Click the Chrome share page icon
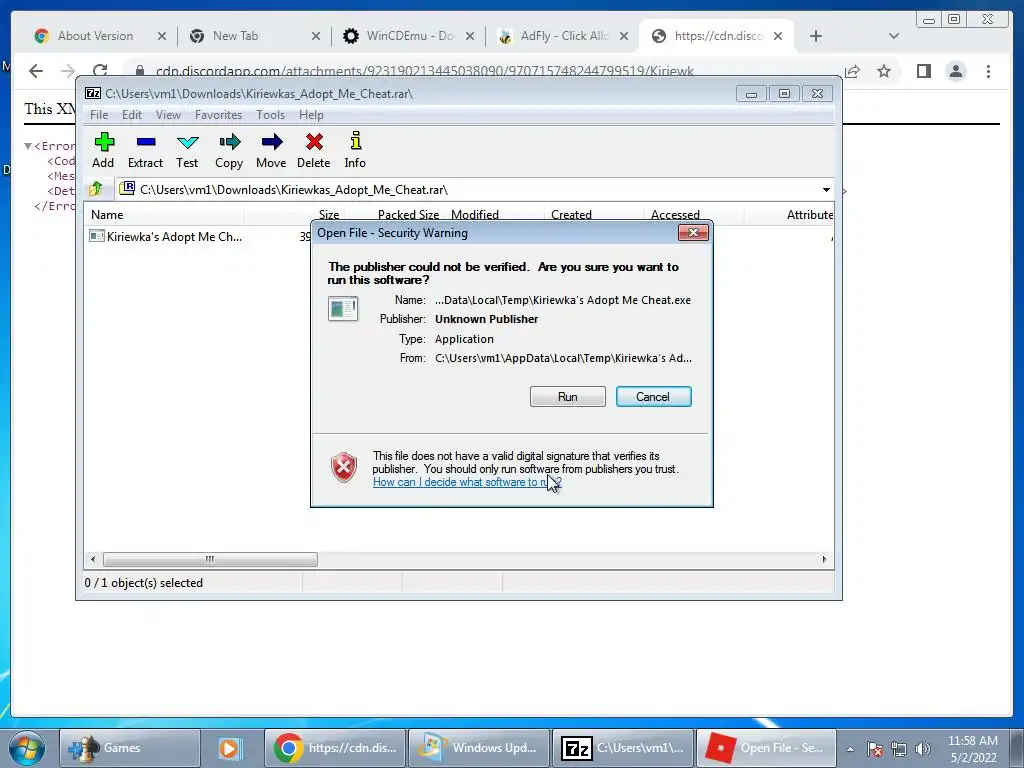This screenshot has width=1024, height=768. 852,71
